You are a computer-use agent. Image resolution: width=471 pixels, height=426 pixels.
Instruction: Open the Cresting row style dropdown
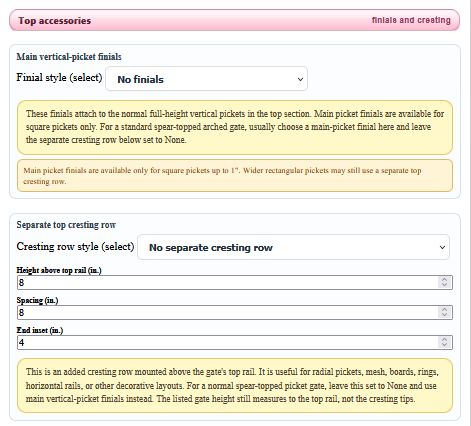[x=293, y=247]
